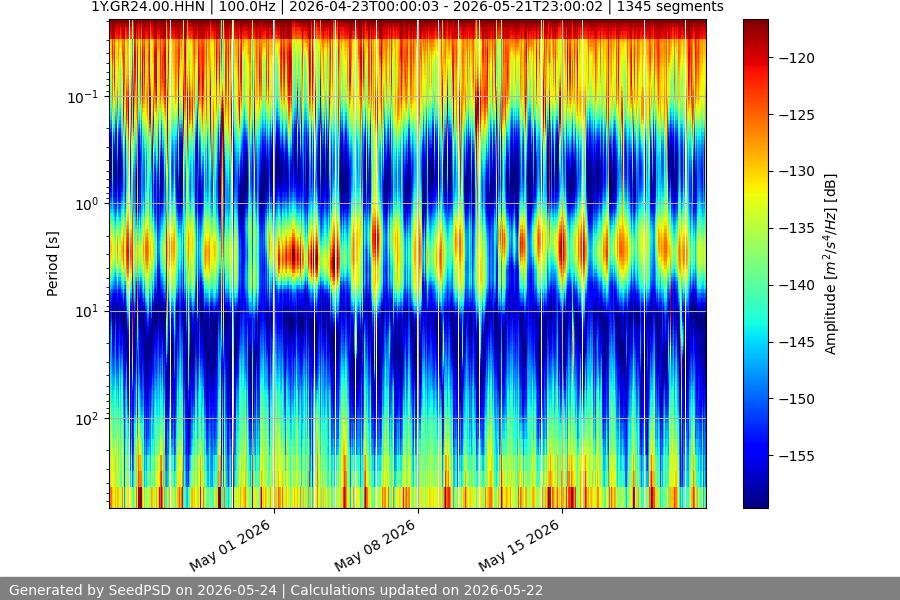The width and height of the screenshot is (900, 600).
Task: Click the 'May 01 2026' date label
Action: click(230, 545)
